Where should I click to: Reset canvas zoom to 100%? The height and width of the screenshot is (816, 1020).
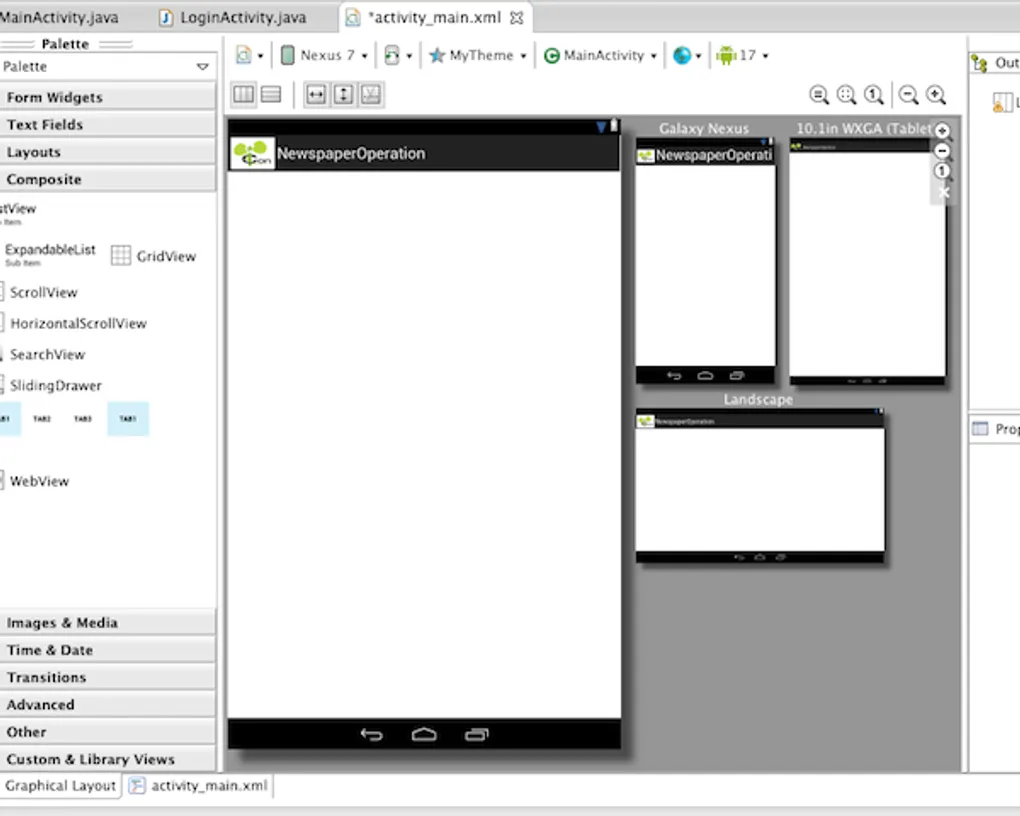click(874, 95)
